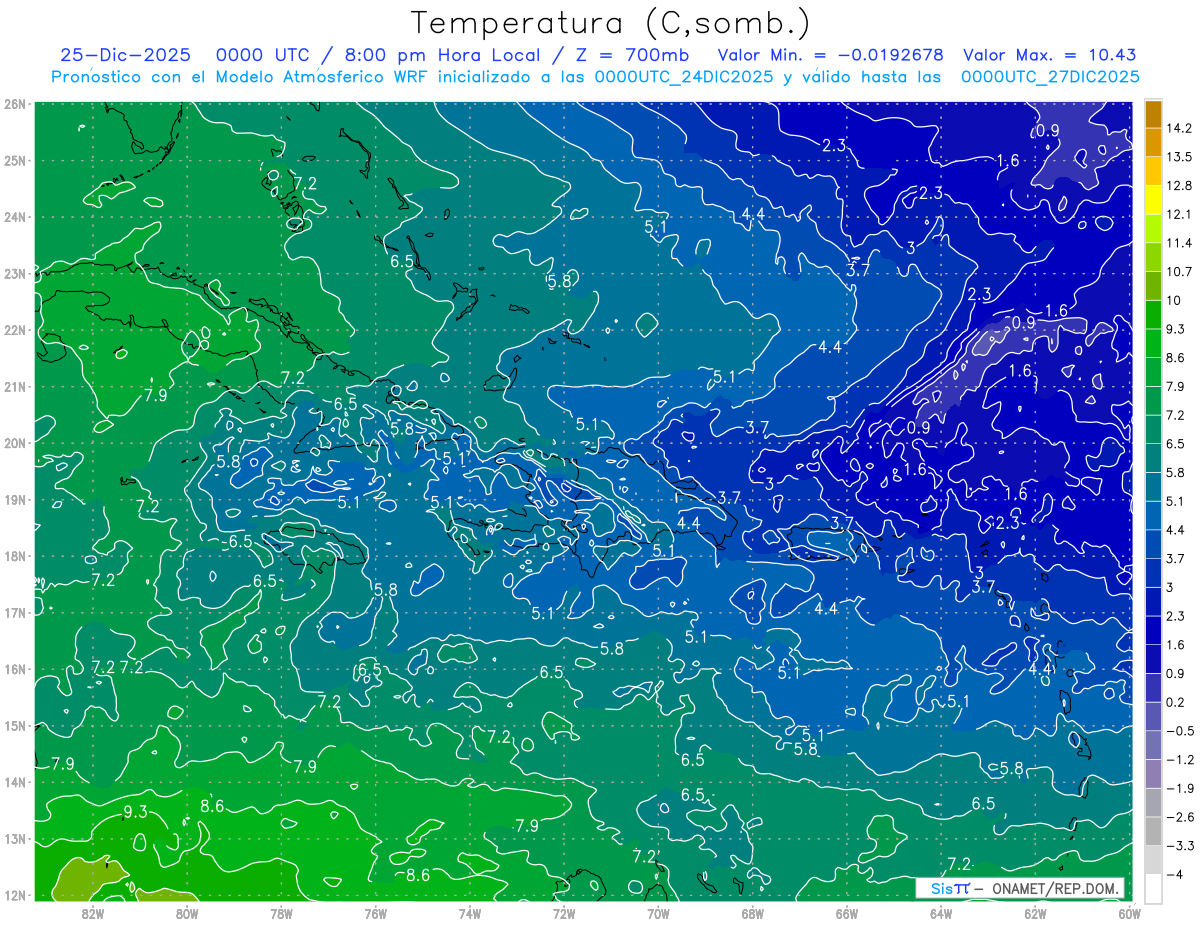Select the date text 25-Dic-2025
Screen dimensions: 1200x927
tap(125, 55)
